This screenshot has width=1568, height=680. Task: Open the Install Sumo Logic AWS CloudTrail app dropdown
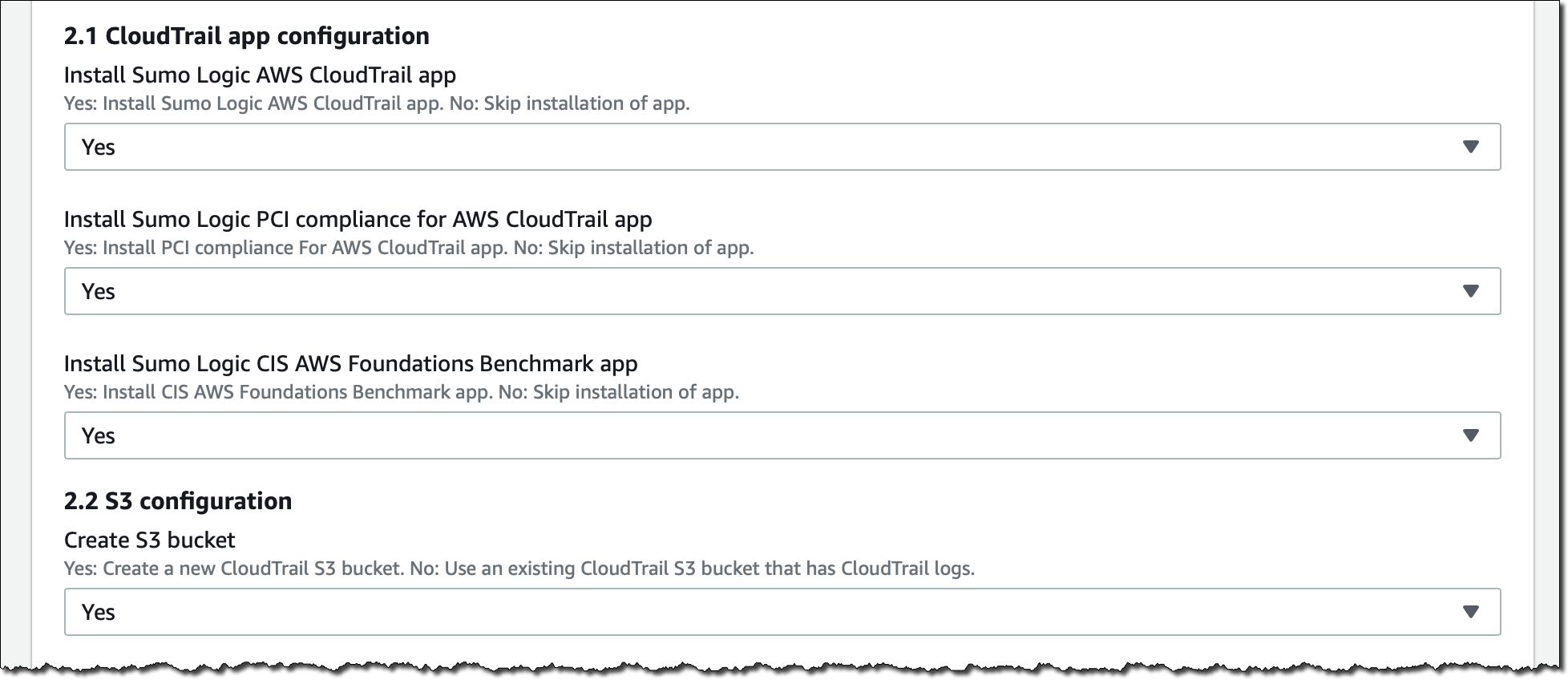point(782,147)
